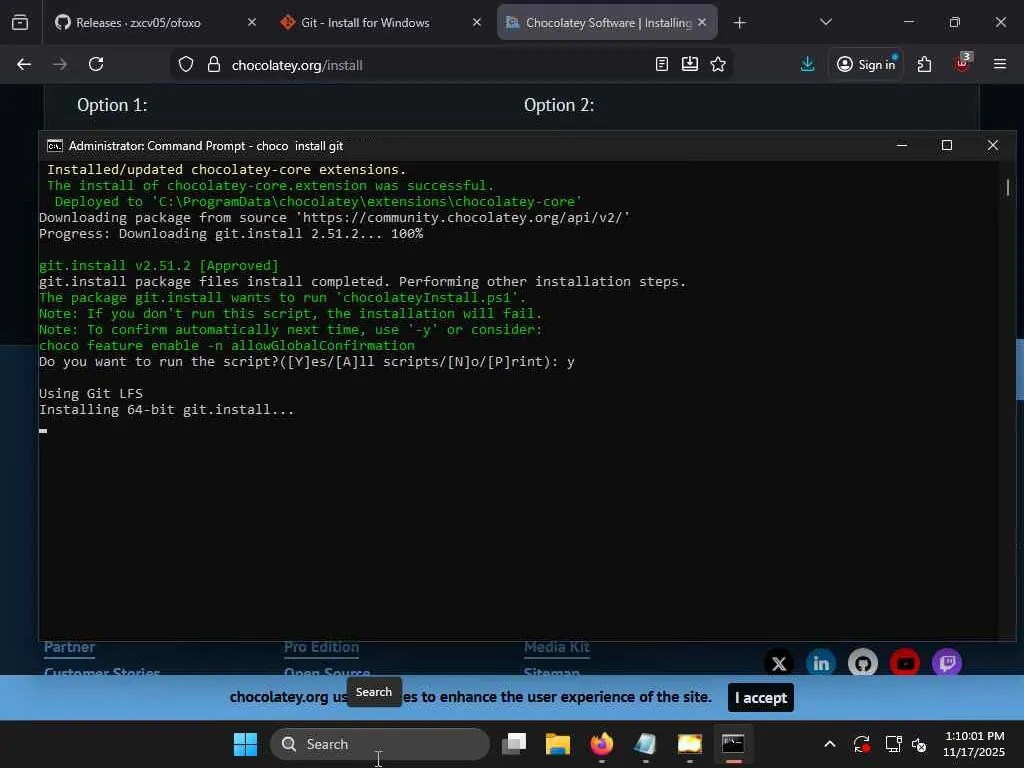1024x768 pixels.
Task: Open the Windows Start menu
Action: (246, 744)
